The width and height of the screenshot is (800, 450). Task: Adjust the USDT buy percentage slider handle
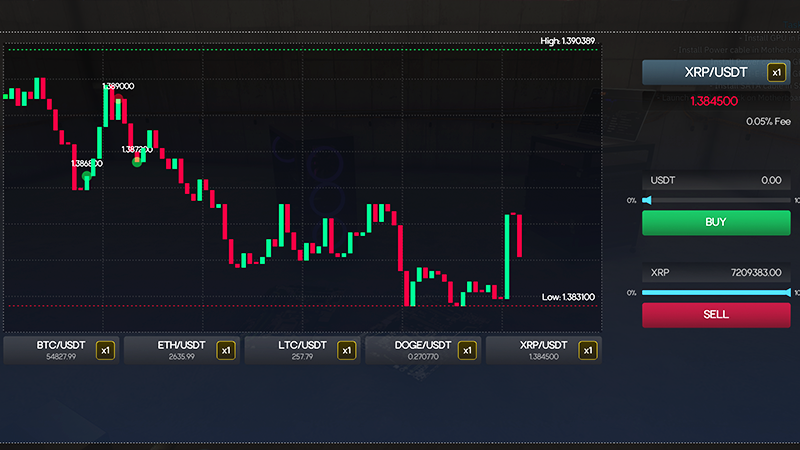click(x=647, y=200)
